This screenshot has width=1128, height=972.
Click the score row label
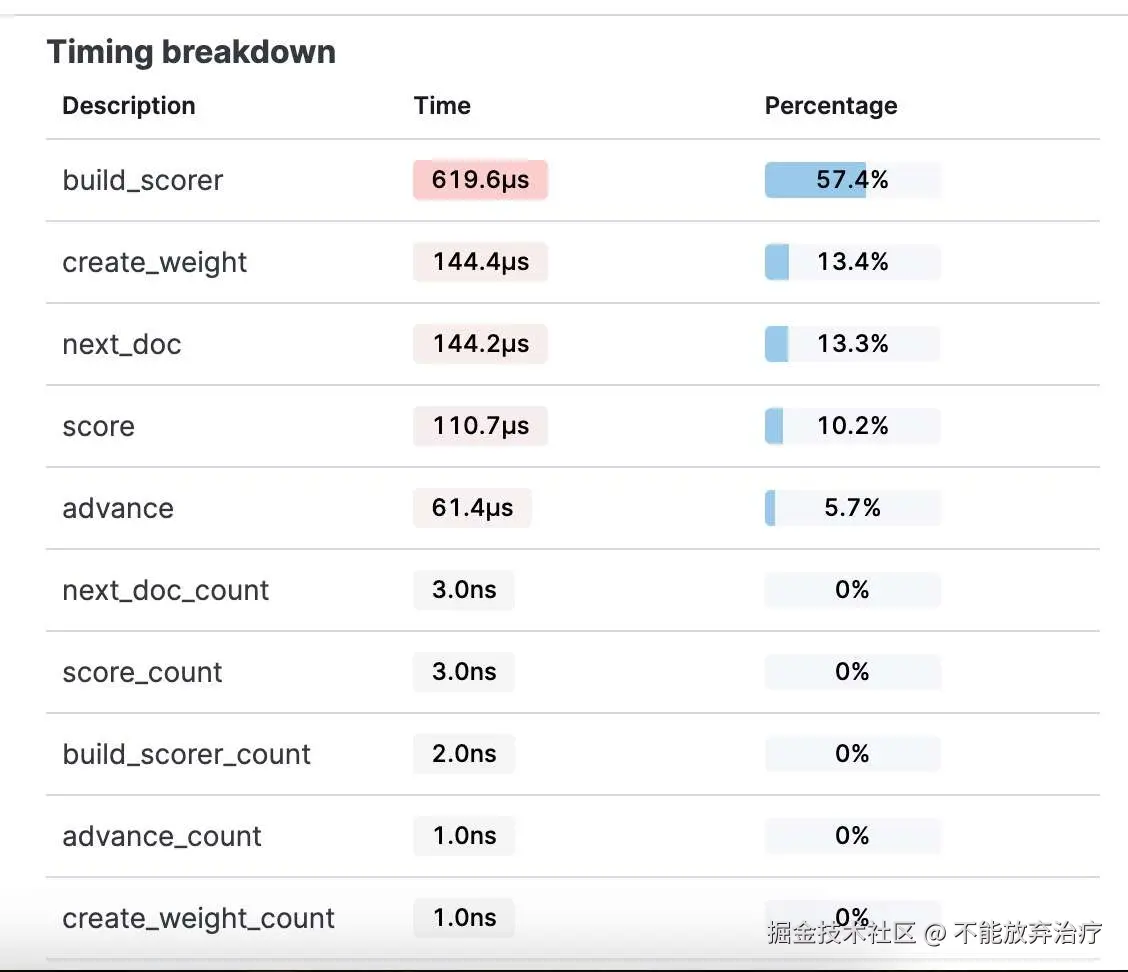pyautogui.click(x=98, y=426)
